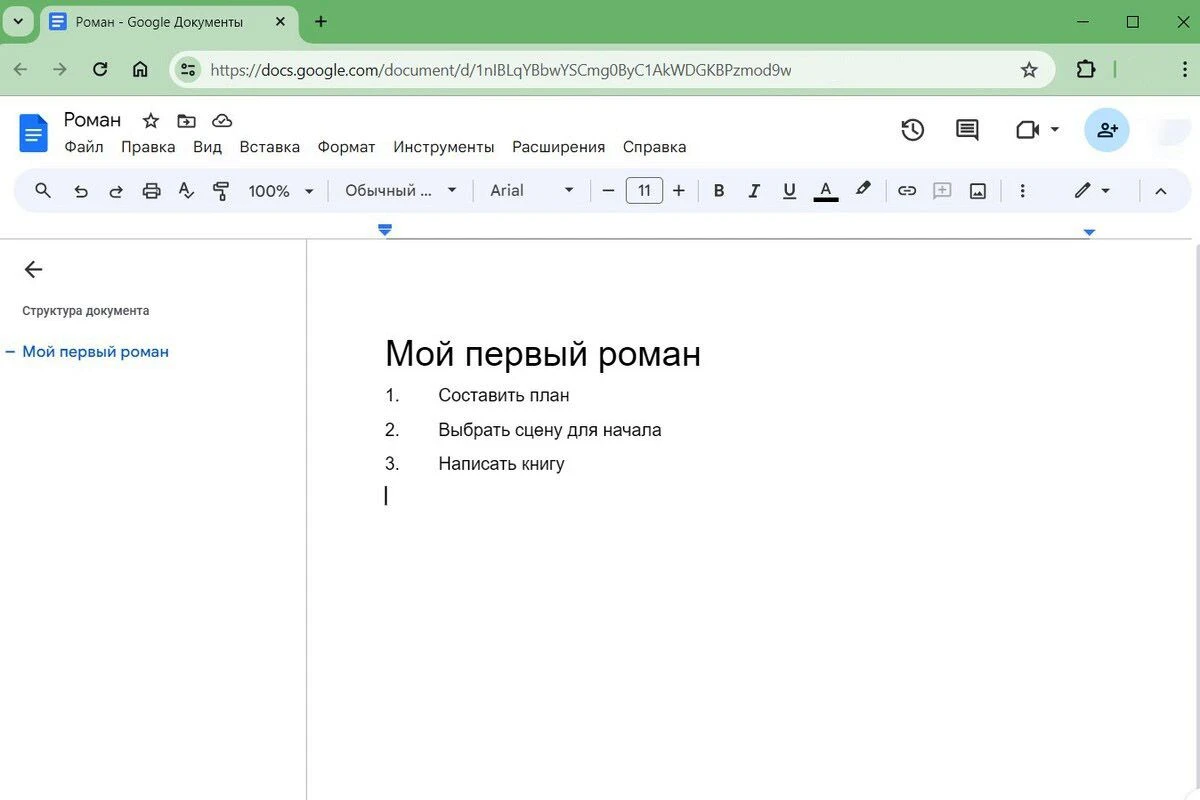
Task: Toggle underline formatting
Action: coord(789,191)
